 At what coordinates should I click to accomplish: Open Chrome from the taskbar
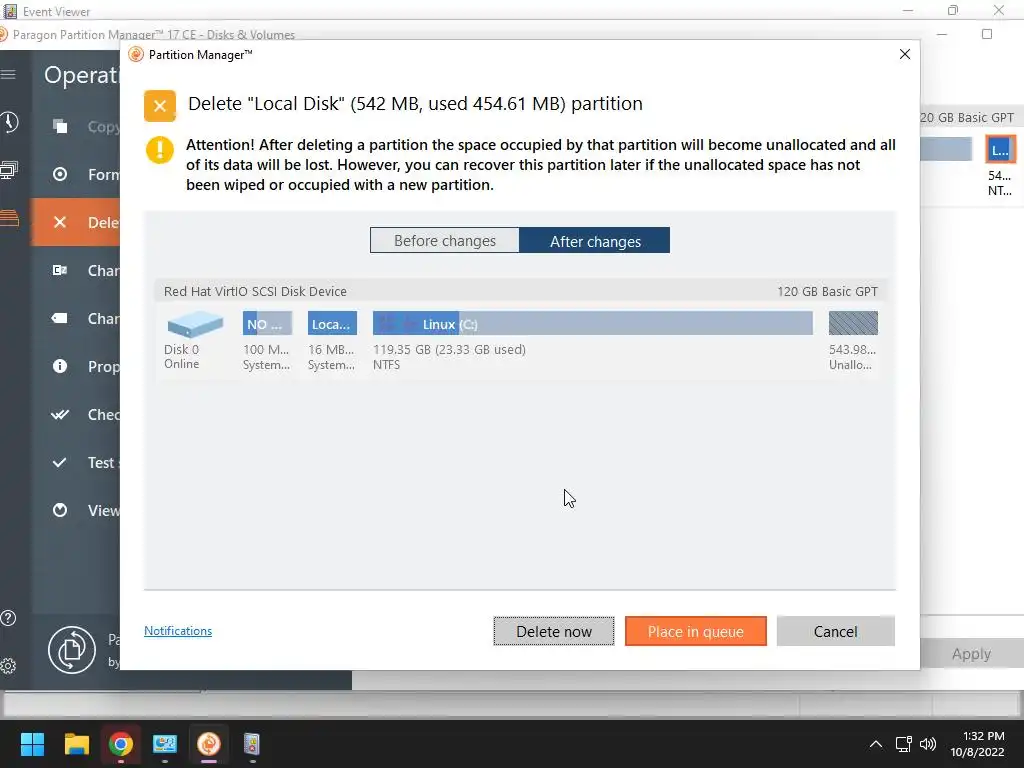(x=121, y=744)
